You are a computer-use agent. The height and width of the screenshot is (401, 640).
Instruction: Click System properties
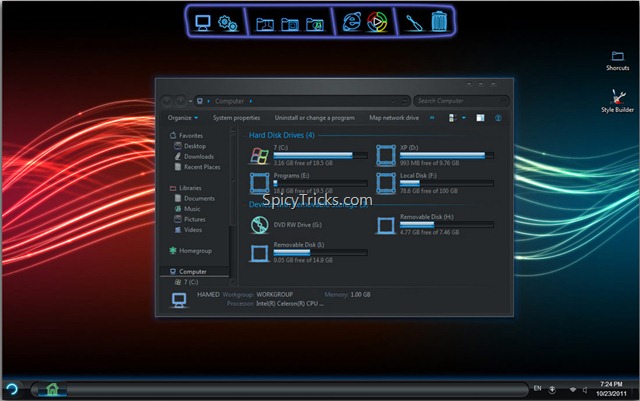(x=236, y=118)
